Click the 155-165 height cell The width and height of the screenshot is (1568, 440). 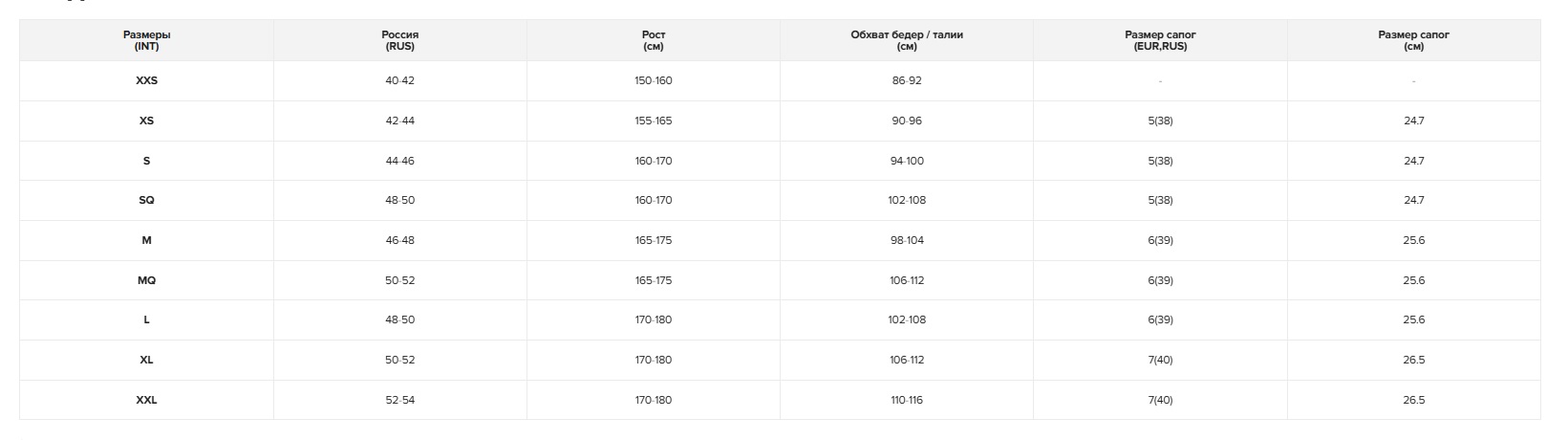pos(654,121)
